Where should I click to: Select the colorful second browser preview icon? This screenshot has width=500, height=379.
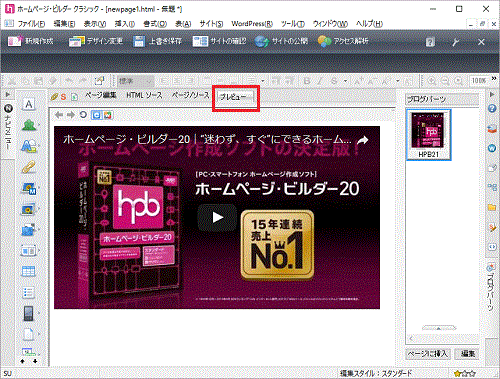tap(107, 115)
